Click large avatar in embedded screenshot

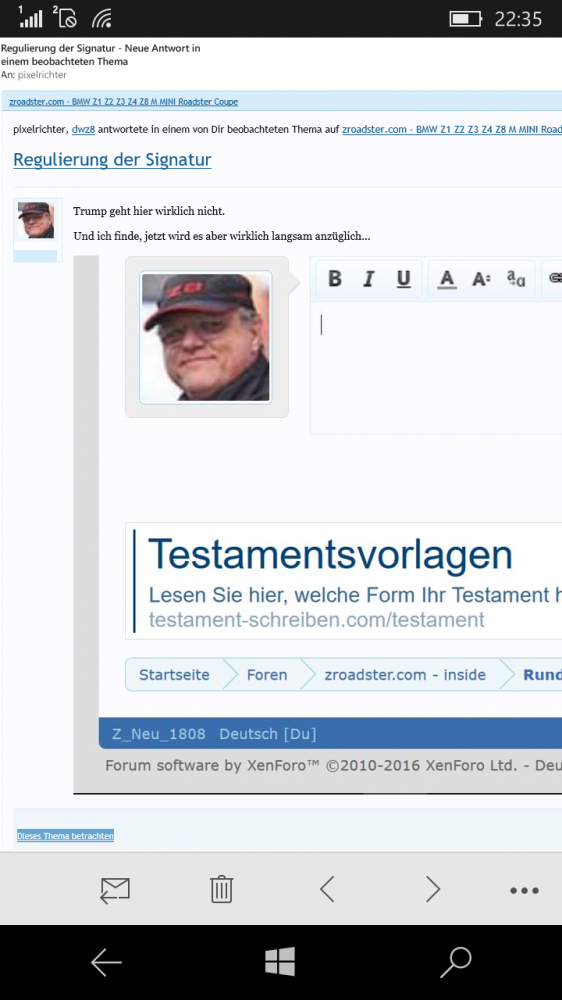(206, 338)
